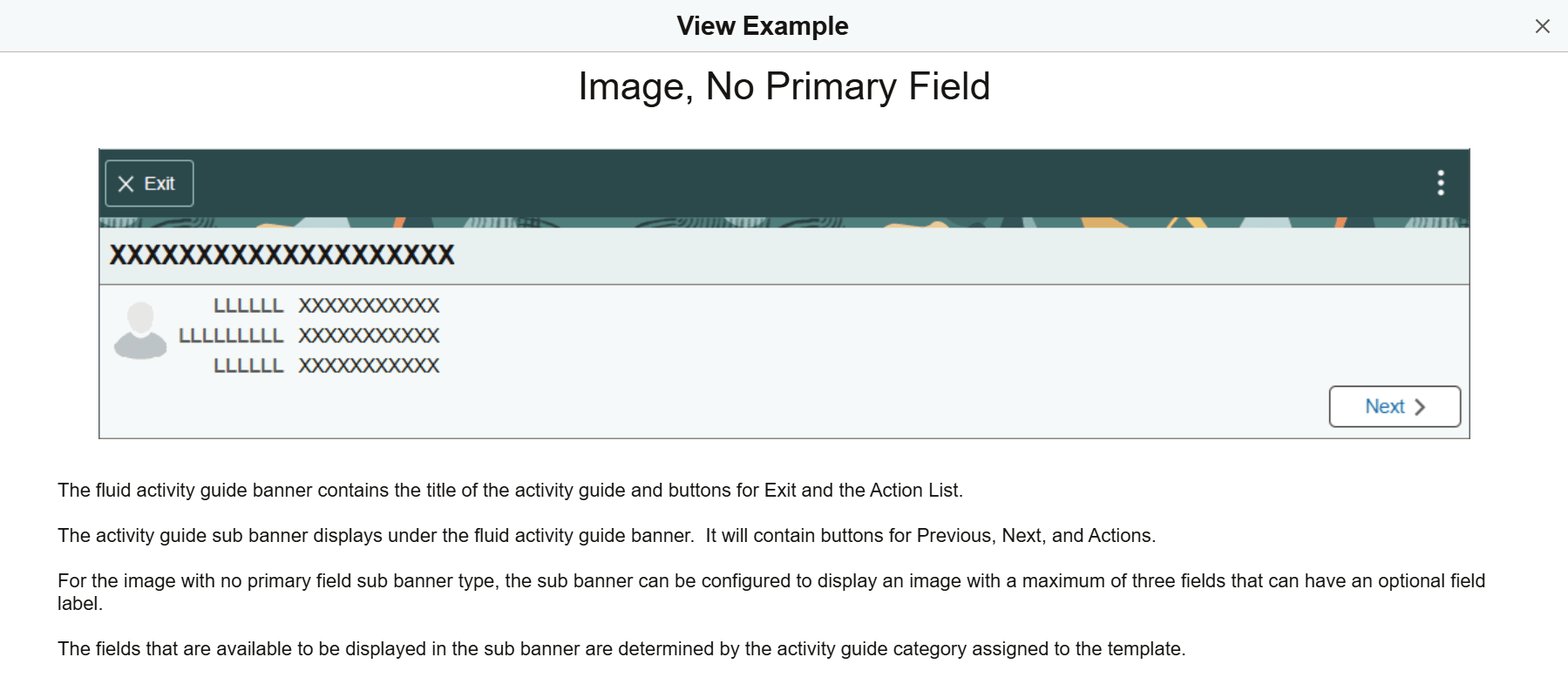Image resolution: width=1568 pixels, height=691 pixels.
Task: Click the Next button in the sub banner
Action: tap(1394, 406)
